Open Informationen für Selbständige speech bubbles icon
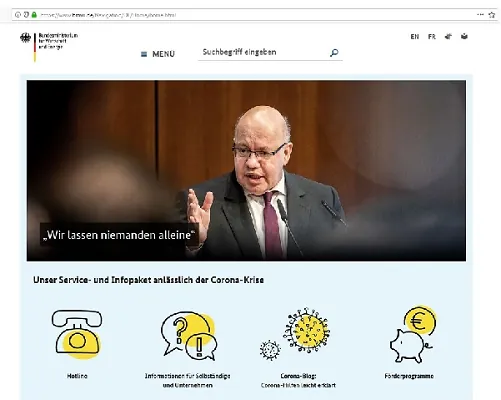Image resolution: width=501 pixels, height=400 pixels. coord(188,336)
